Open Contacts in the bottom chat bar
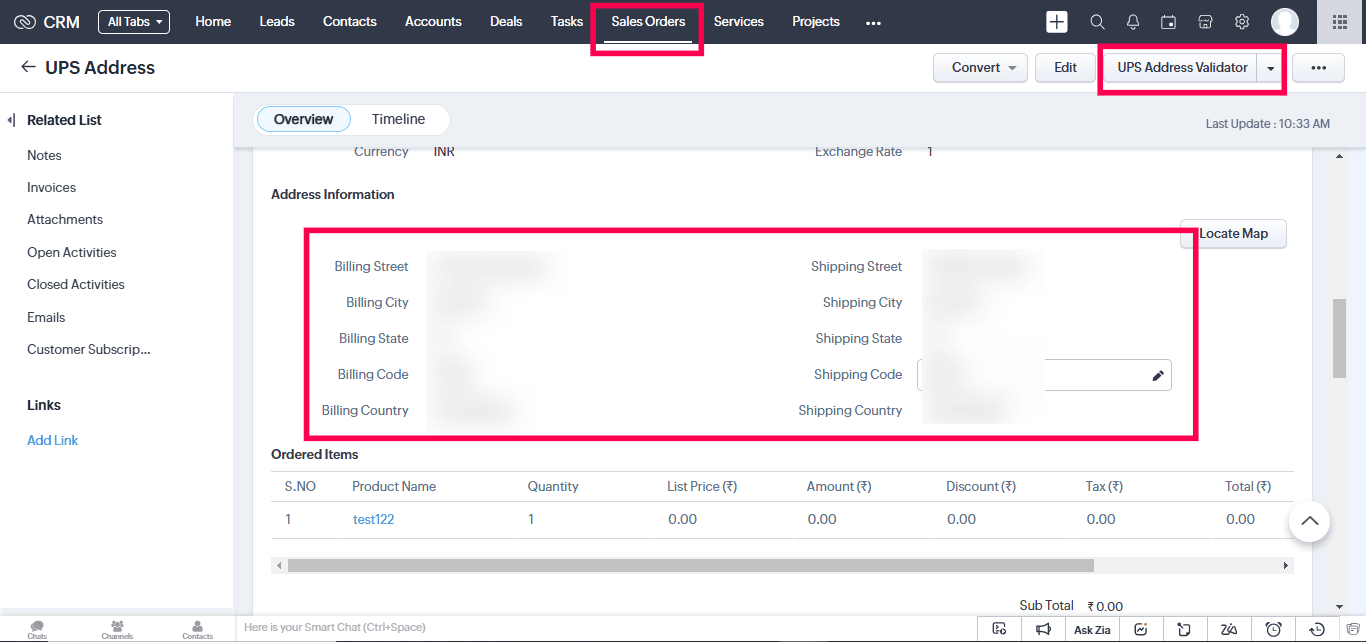This screenshot has width=1366, height=642. pyautogui.click(x=197, y=629)
